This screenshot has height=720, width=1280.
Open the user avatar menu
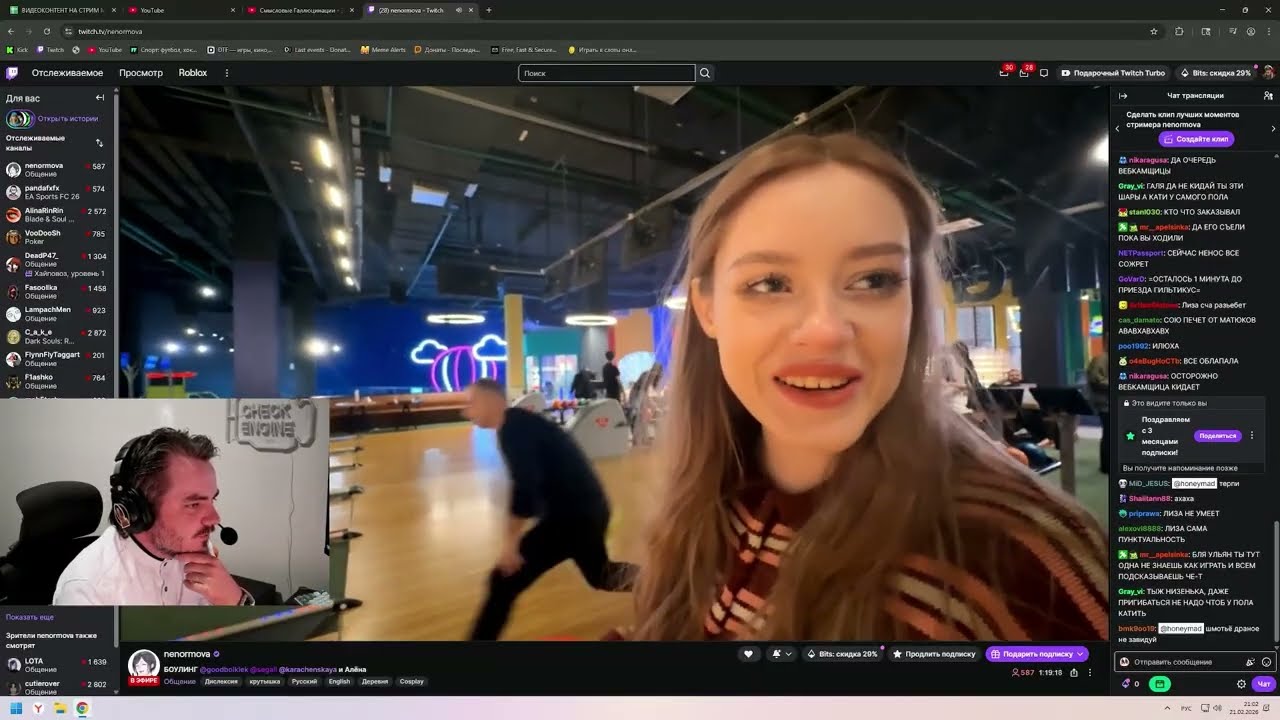pos(1268,73)
